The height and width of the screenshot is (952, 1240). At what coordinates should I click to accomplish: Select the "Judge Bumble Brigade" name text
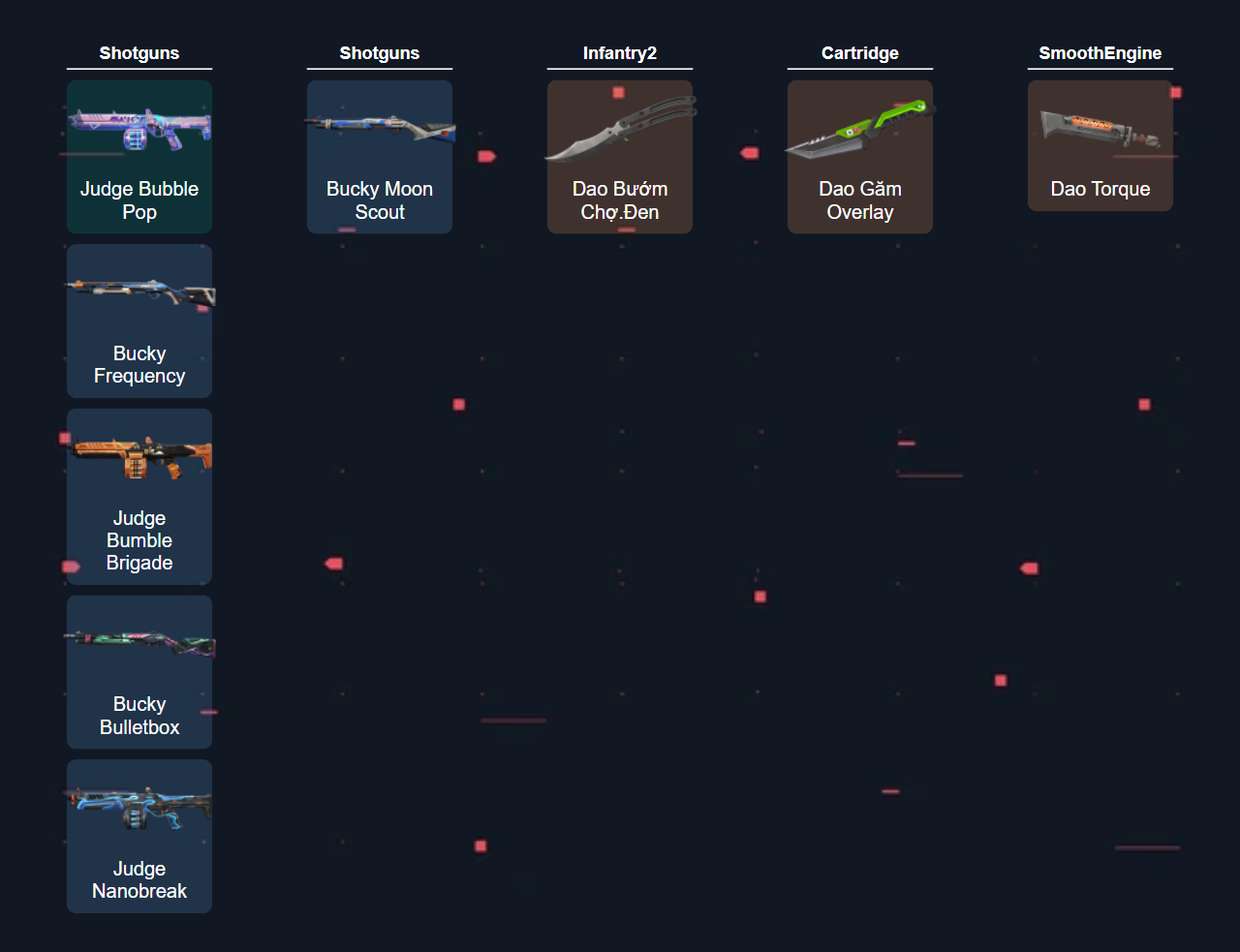pos(139,540)
